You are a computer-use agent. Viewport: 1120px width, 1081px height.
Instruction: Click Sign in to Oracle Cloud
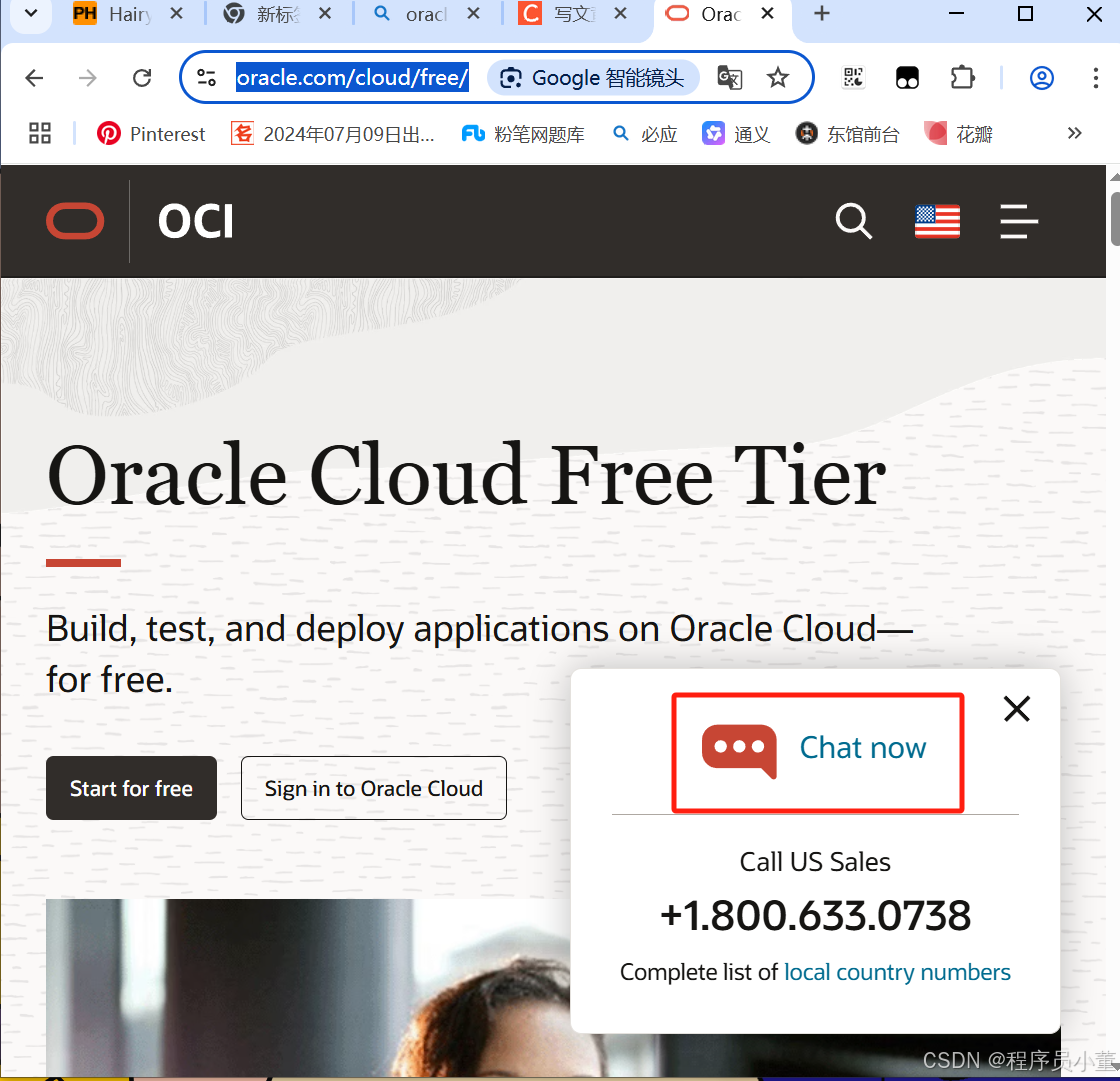tap(374, 788)
